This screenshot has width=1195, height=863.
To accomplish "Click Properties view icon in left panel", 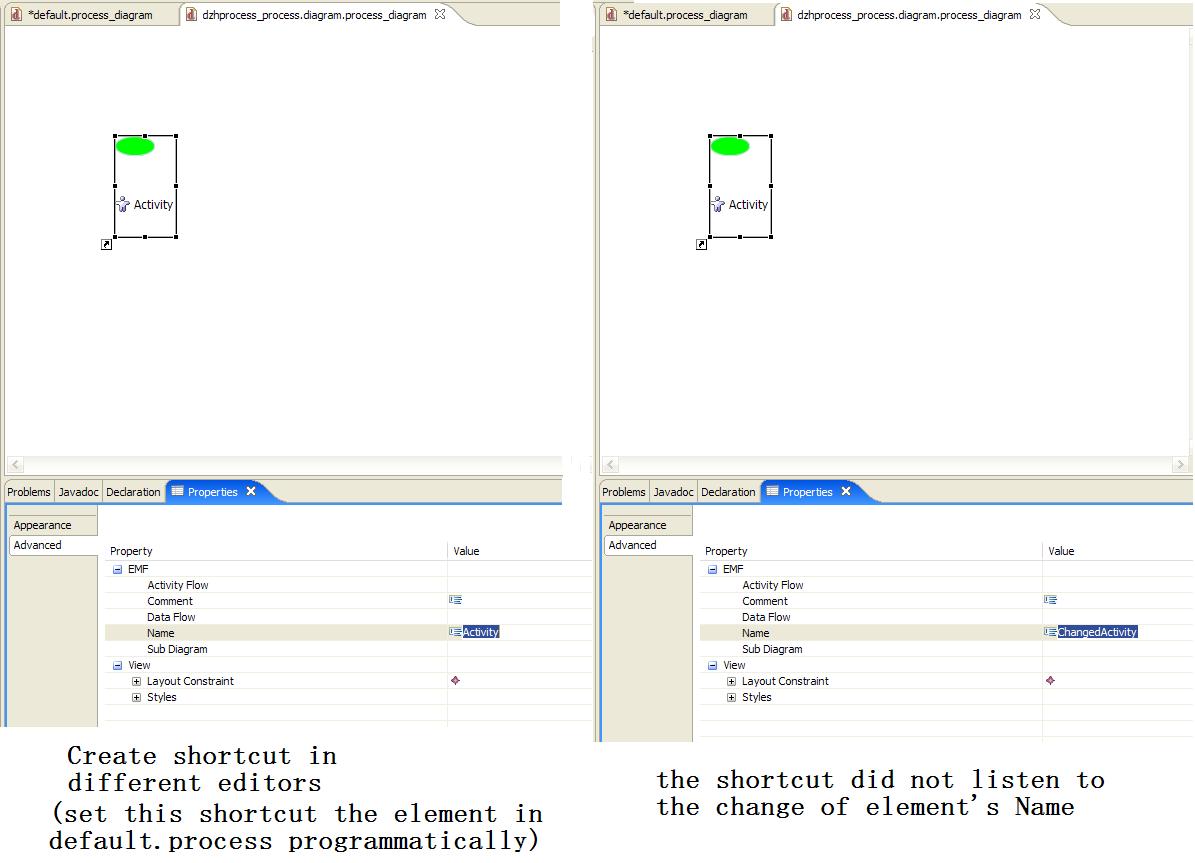I will click(x=178, y=491).
